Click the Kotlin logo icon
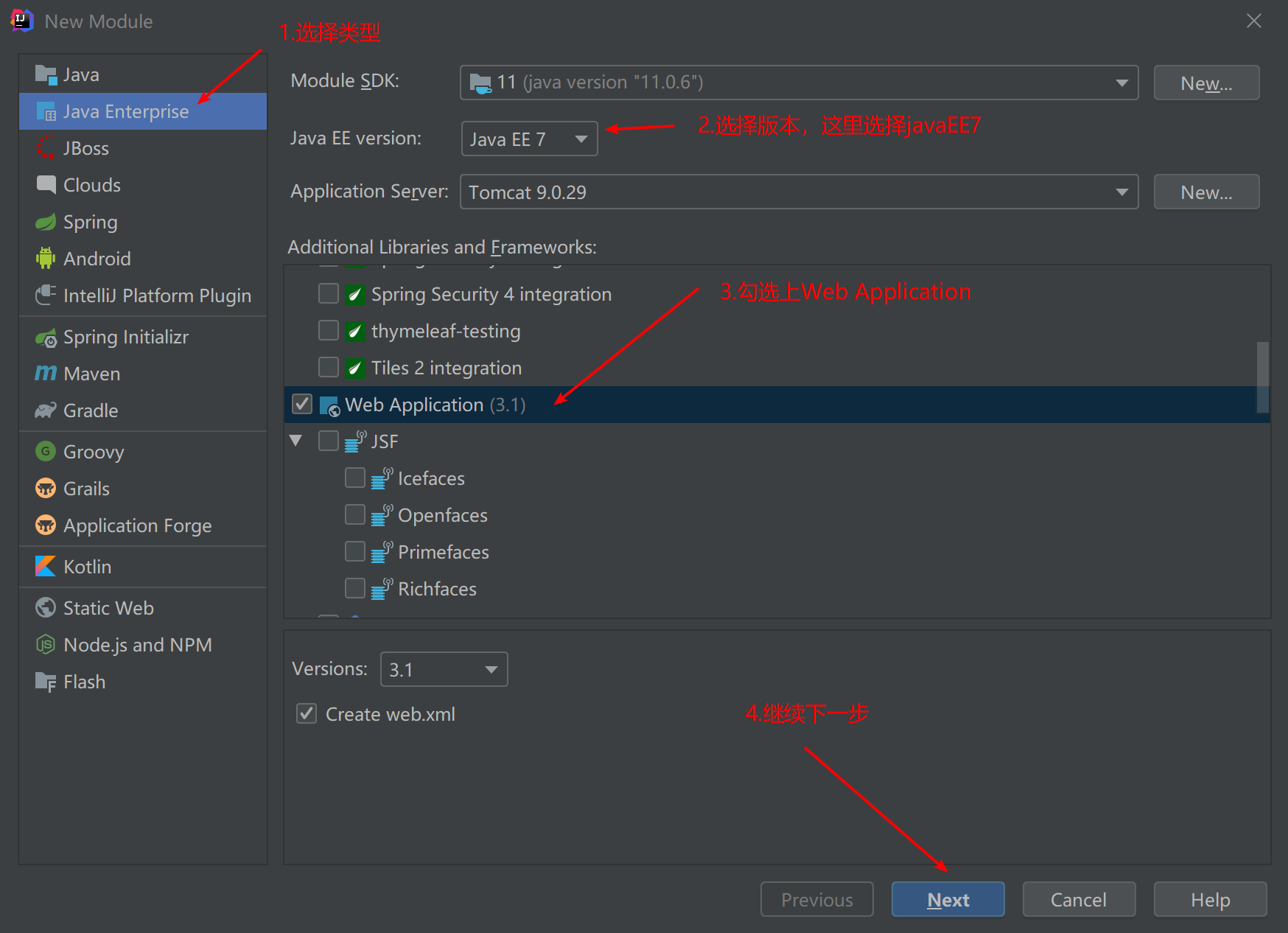 (x=46, y=567)
